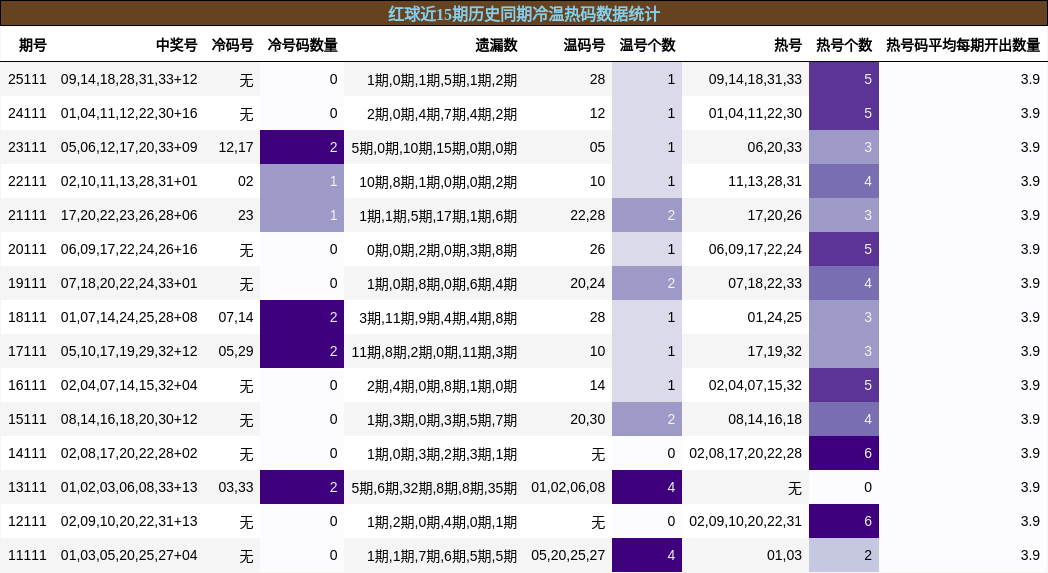Click cold numbers cell 12,17
This screenshot has height=573, width=1048.
coord(236,147)
